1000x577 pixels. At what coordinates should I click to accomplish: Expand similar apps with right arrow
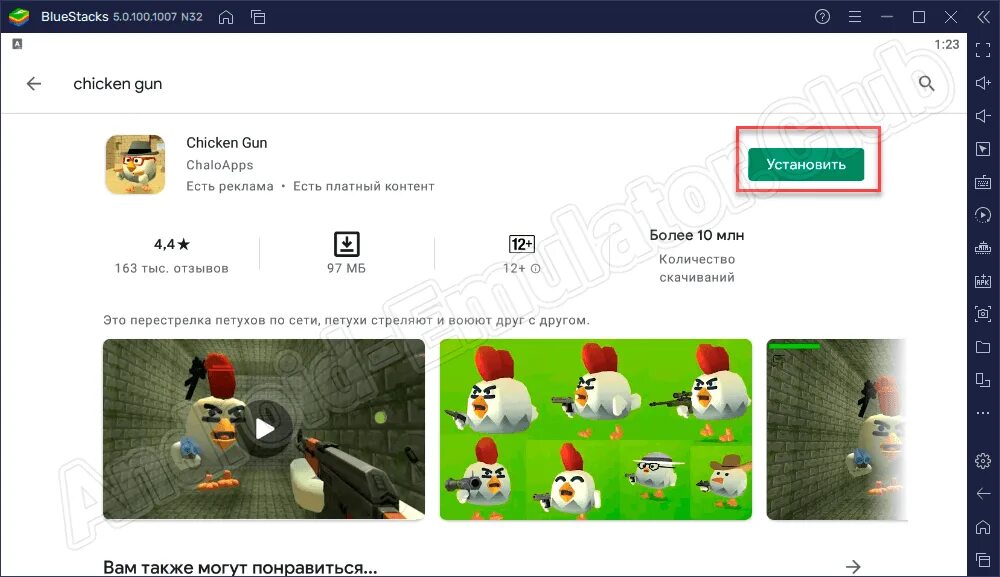853,566
